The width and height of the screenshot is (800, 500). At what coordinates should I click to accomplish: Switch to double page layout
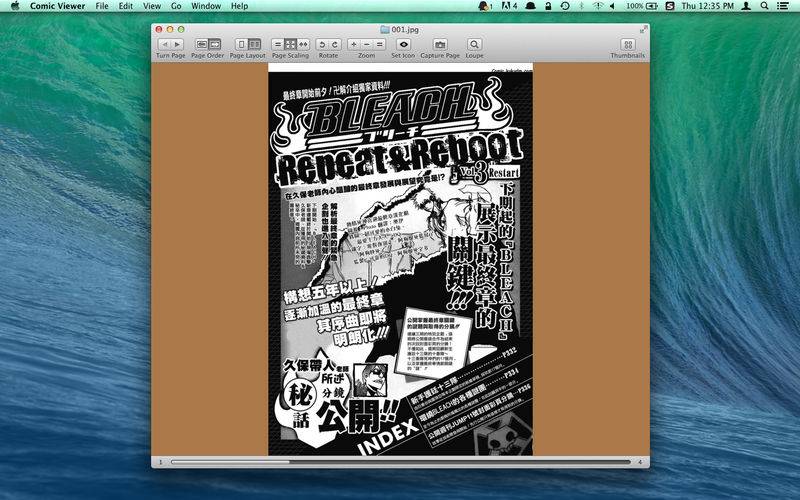[x=254, y=44]
